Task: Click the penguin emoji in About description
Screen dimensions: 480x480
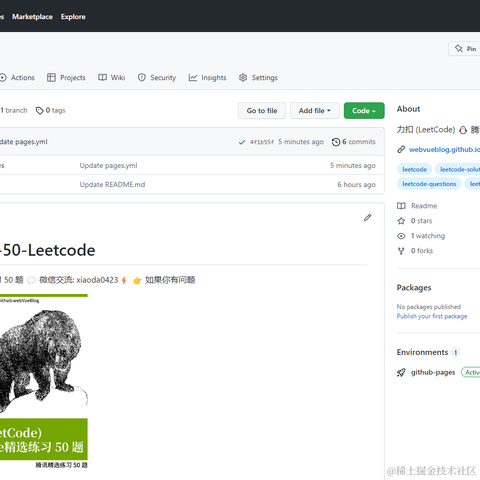Action: tap(463, 130)
